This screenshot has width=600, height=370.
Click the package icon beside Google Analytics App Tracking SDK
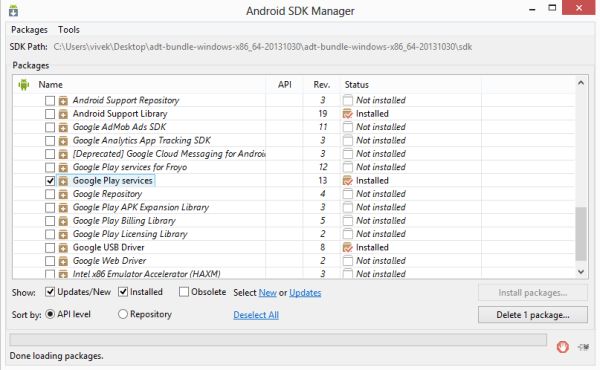pyautogui.click(x=63, y=141)
